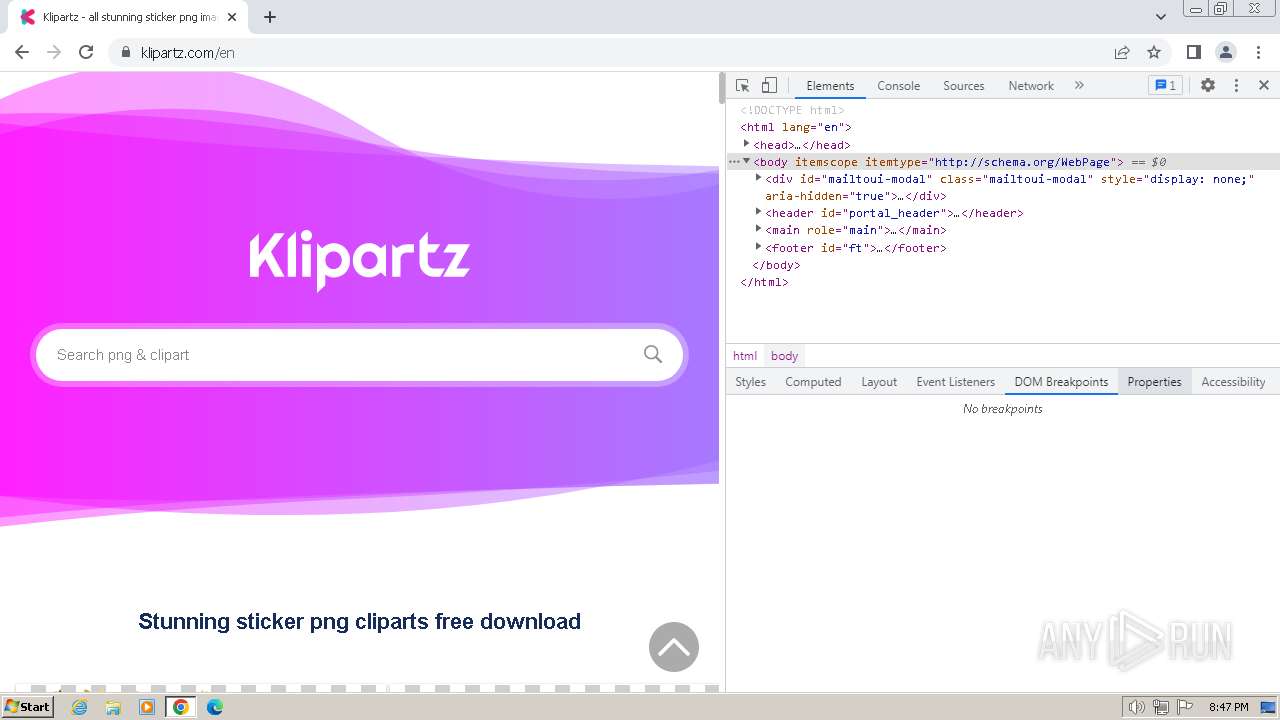Switch to Chrome in the taskbar

181,707
